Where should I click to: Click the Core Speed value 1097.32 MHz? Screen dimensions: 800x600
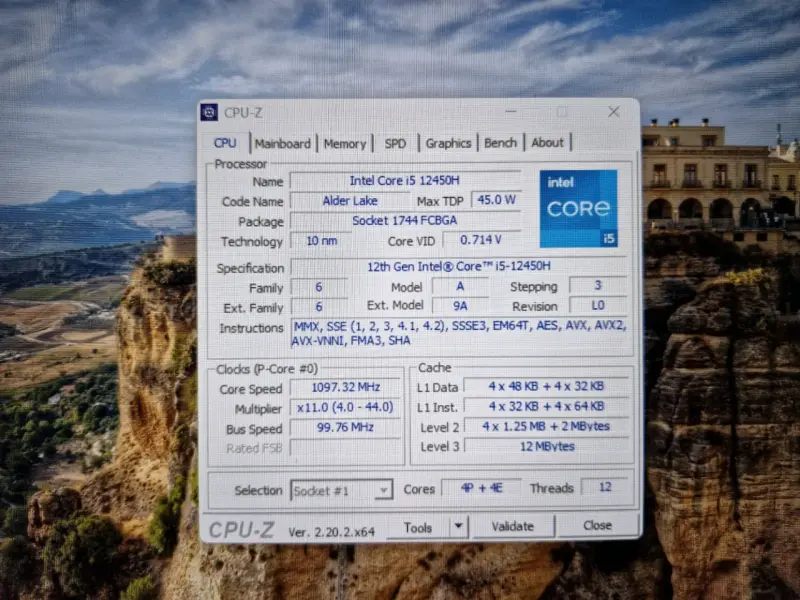click(345, 387)
